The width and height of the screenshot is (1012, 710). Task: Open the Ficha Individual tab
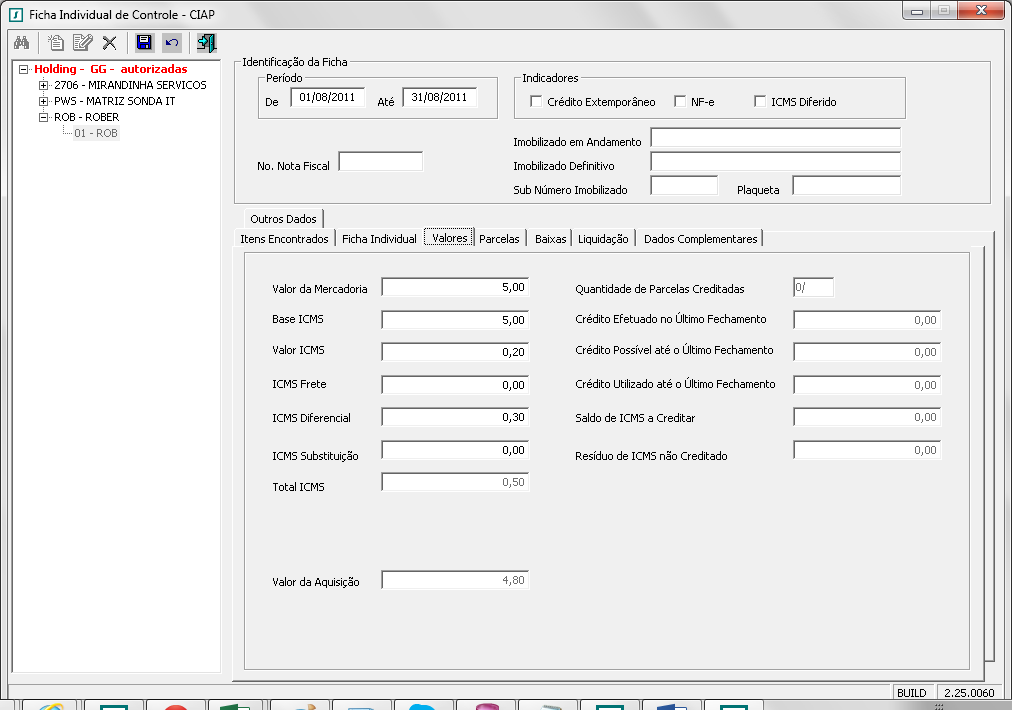point(379,239)
